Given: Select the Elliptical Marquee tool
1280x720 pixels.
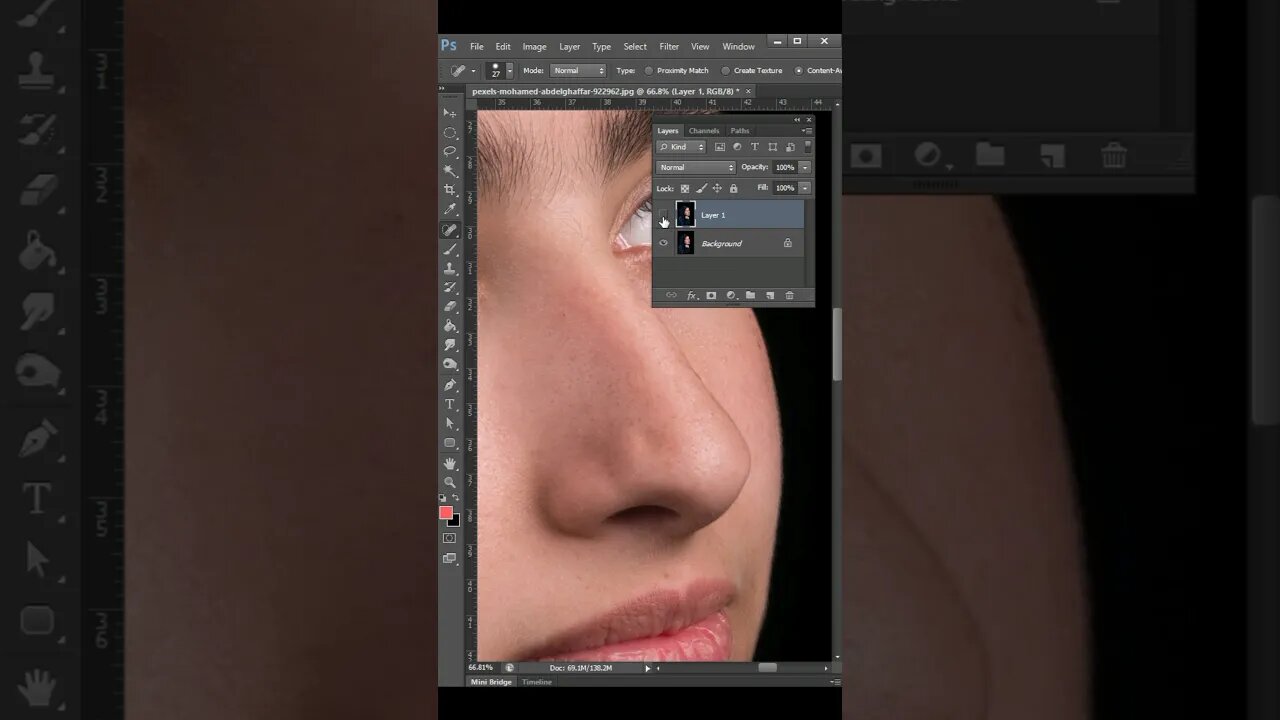Looking at the screenshot, I should click(x=450, y=132).
